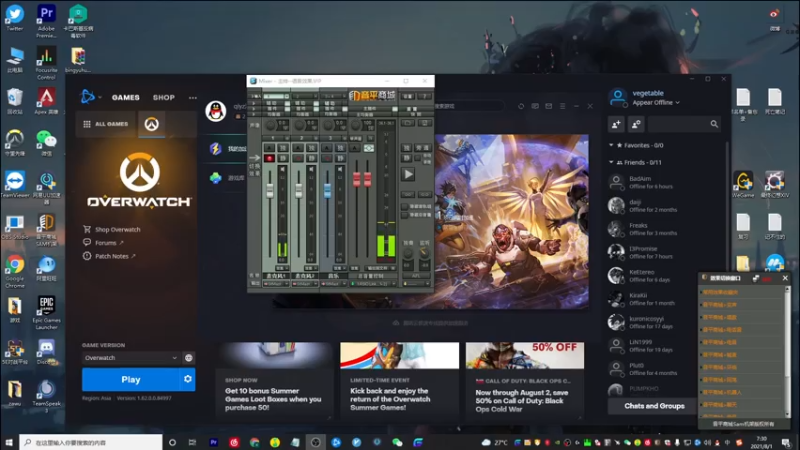Click the mixer save disk icon
This screenshot has width=800, height=450.
tap(424, 123)
